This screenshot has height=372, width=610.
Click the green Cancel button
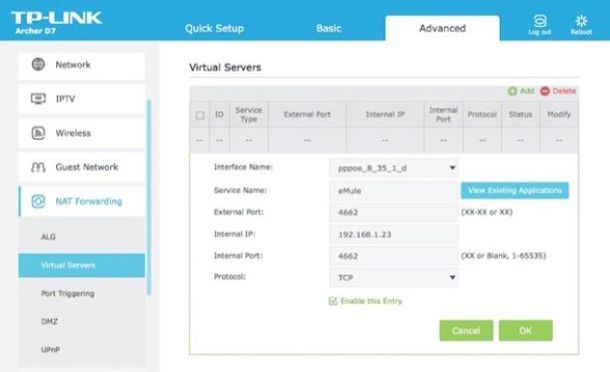(x=466, y=330)
